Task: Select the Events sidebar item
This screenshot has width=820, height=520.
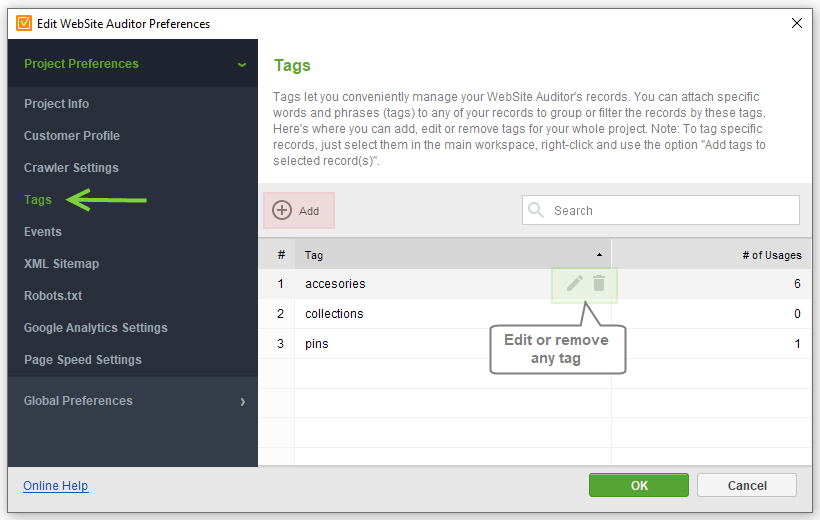Action: click(43, 231)
